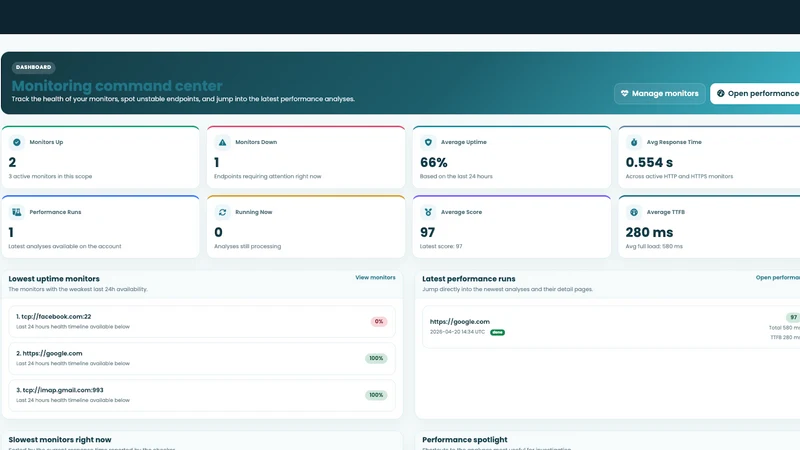Click the DASHBOARD badge
The image size is (800, 450).
pos(34,67)
